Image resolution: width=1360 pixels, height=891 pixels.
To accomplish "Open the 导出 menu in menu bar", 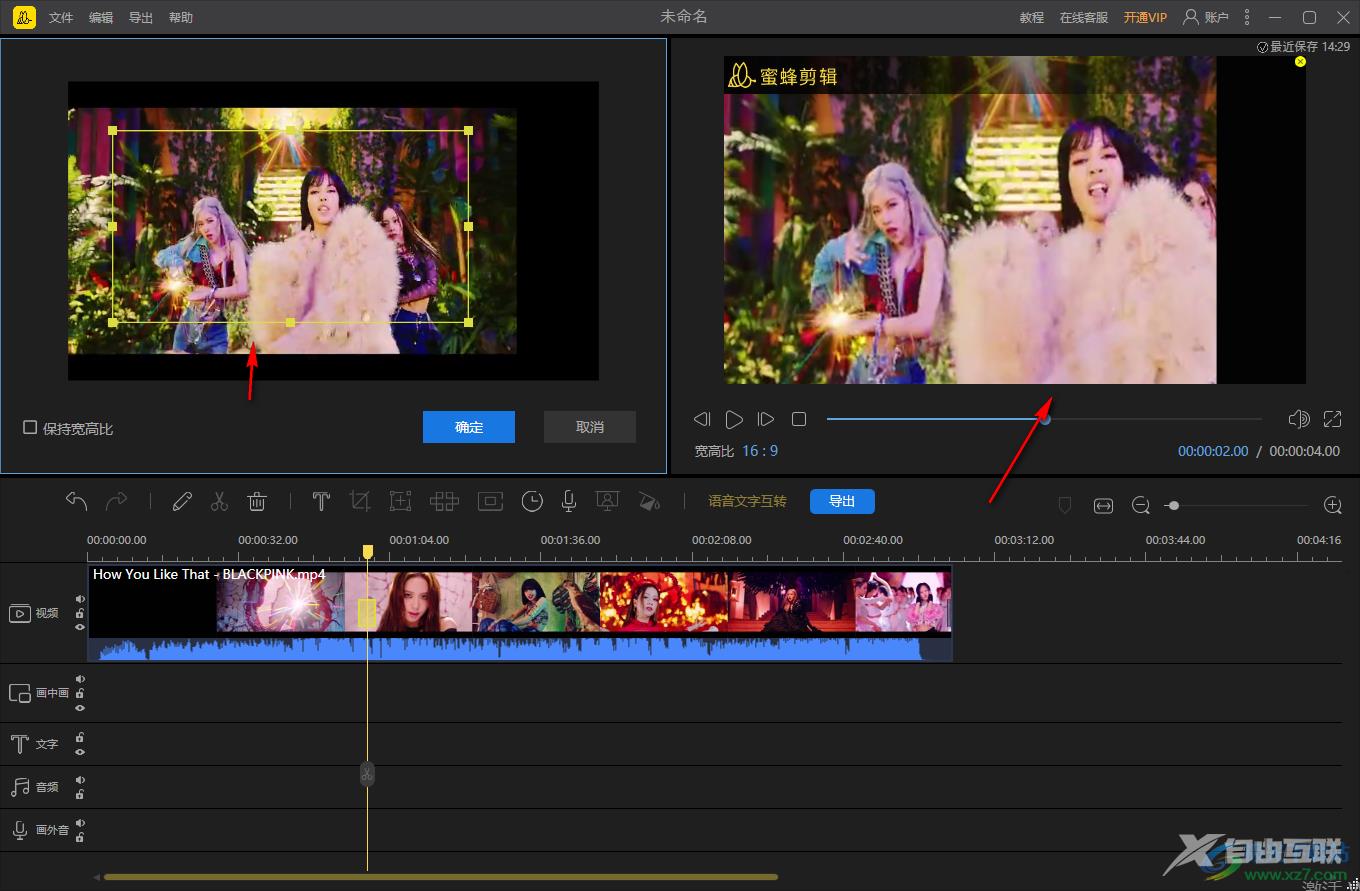I will pyautogui.click(x=141, y=18).
